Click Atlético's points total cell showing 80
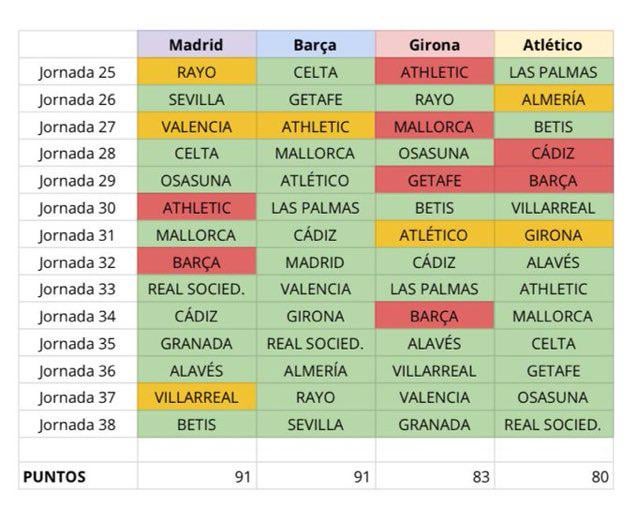This screenshot has width=637, height=508. coord(553,477)
